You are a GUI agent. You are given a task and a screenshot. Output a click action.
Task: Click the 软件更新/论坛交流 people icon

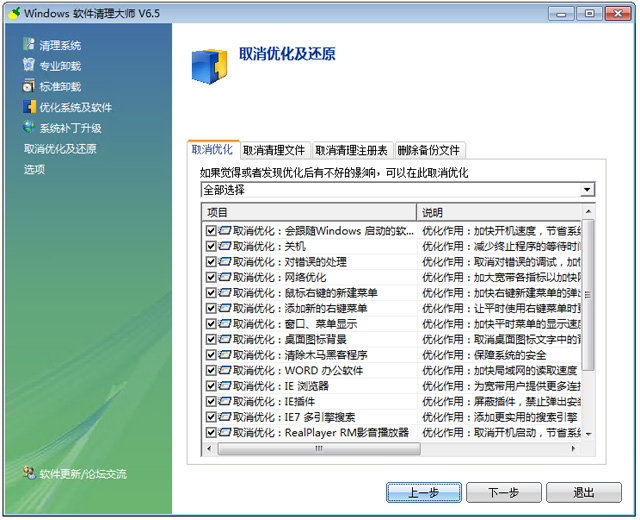click(x=29, y=473)
